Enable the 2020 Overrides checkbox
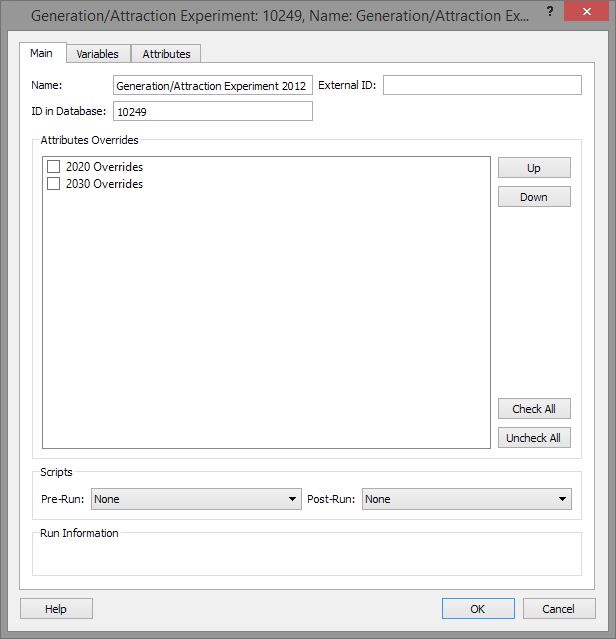Screen dimensions: 616x639 pyautogui.click(x=54, y=167)
